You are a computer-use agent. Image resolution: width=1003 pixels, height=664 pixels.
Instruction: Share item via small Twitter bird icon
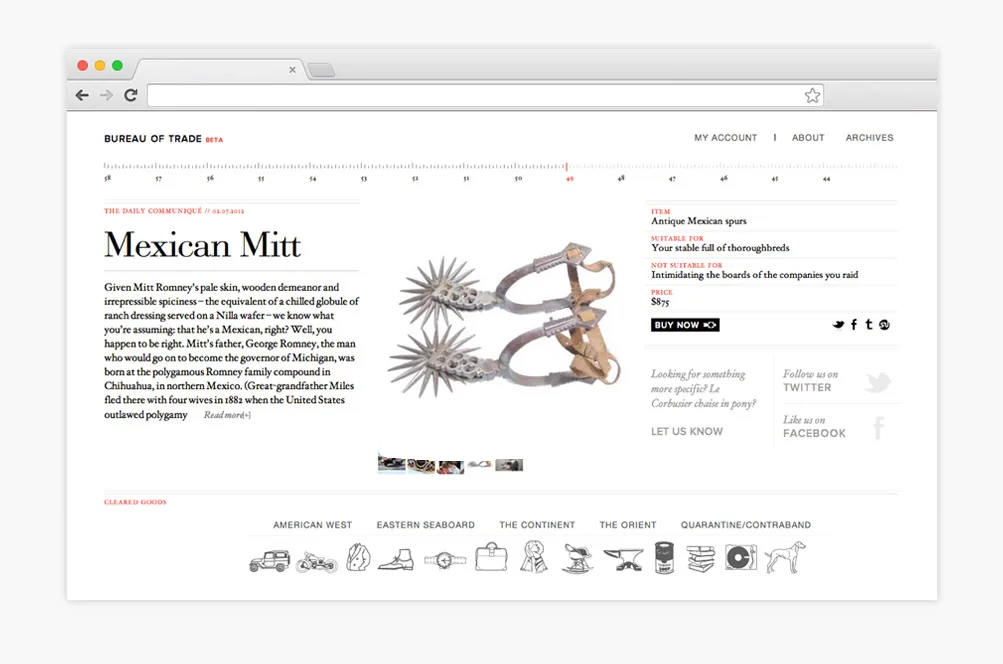click(x=838, y=325)
